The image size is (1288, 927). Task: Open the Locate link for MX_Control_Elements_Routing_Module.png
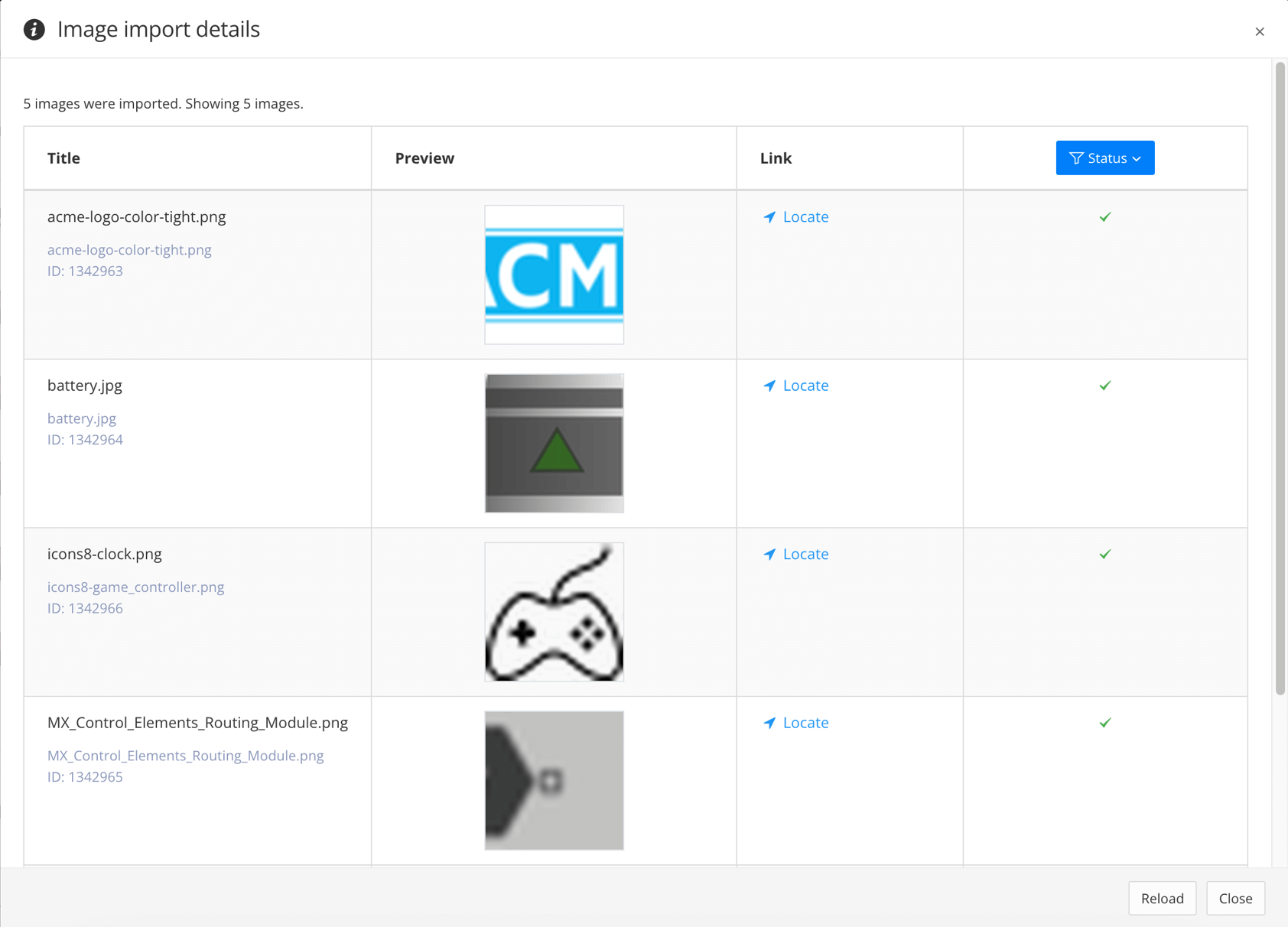tap(805, 722)
